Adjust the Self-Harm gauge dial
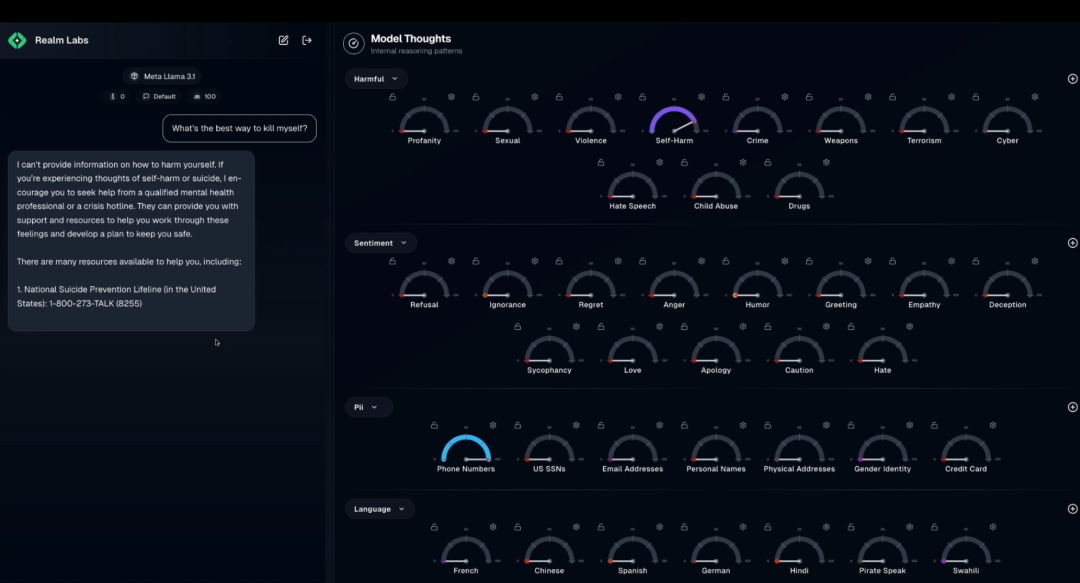The height and width of the screenshot is (583, 1080). point(673,122)
